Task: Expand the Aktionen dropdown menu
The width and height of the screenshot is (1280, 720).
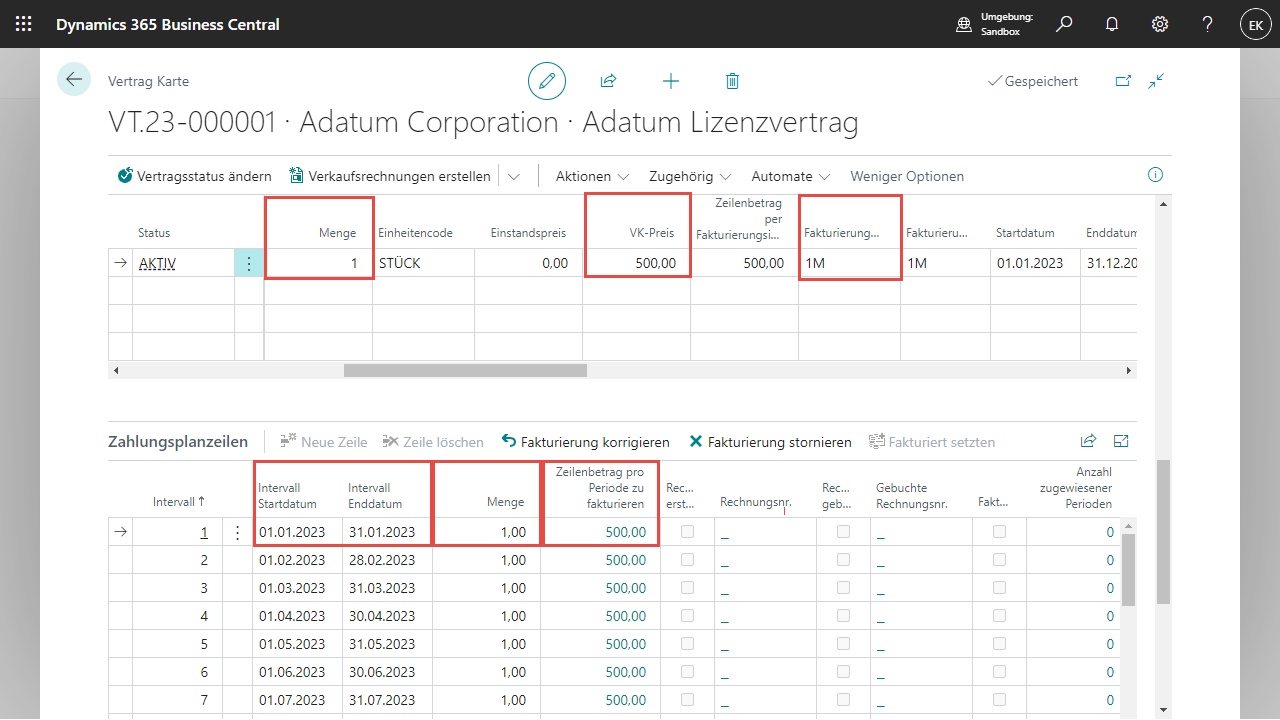Action: point(593,176)
